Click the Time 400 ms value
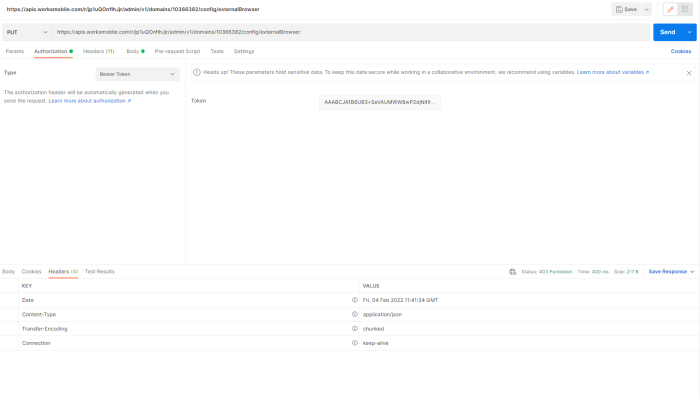Viewport: 700px width, 397px height. [600, 272]
